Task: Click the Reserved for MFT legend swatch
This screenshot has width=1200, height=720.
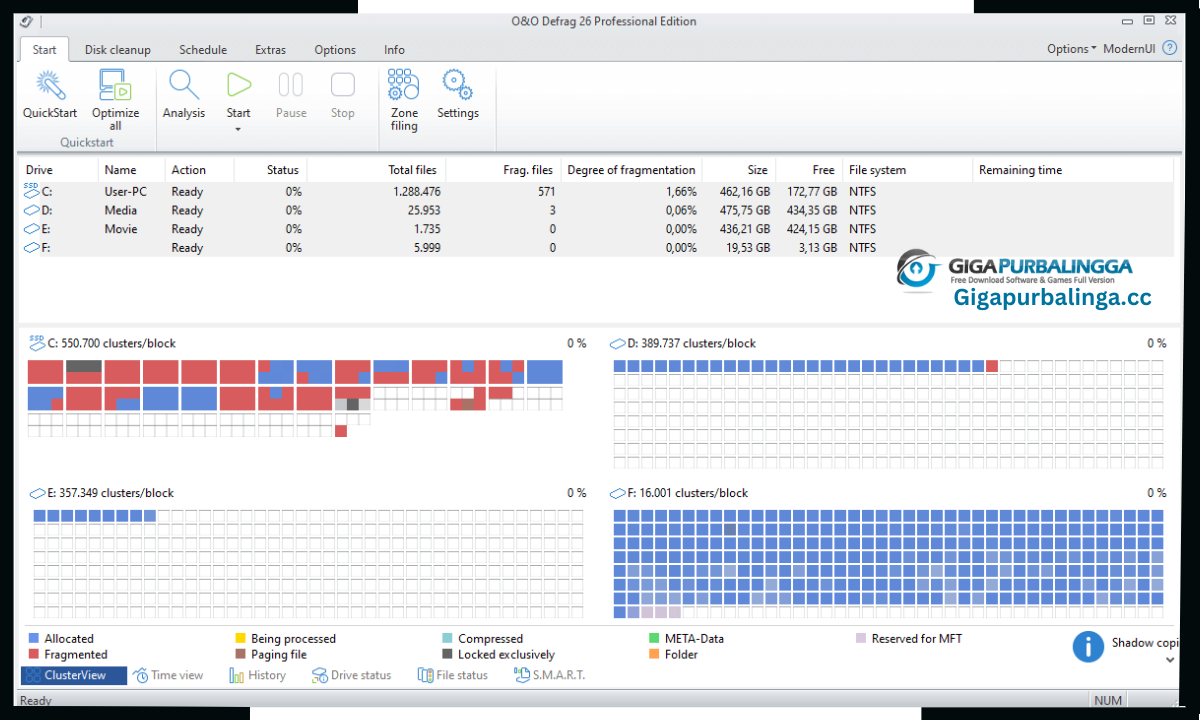Action: pos(861,638)
